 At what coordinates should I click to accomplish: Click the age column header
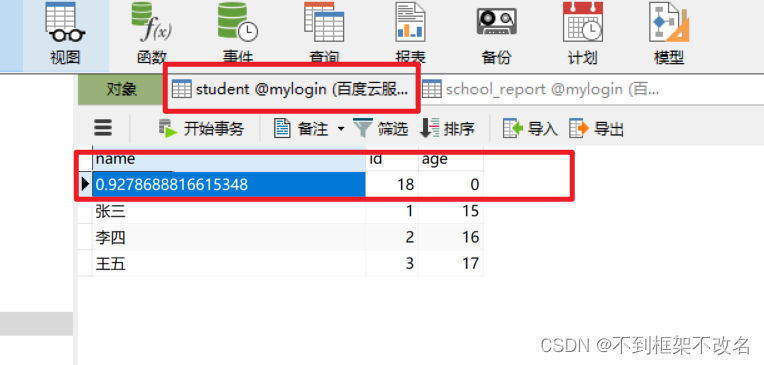pos(451,159)
